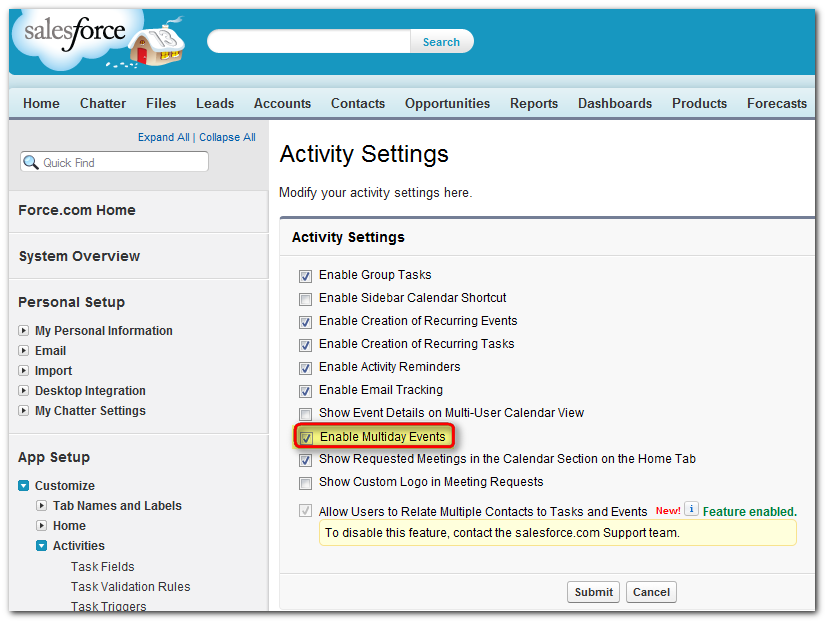Click the 'Feature enabled.' text
This screenshot has height=621, width=825.
(x=750, y=512)
